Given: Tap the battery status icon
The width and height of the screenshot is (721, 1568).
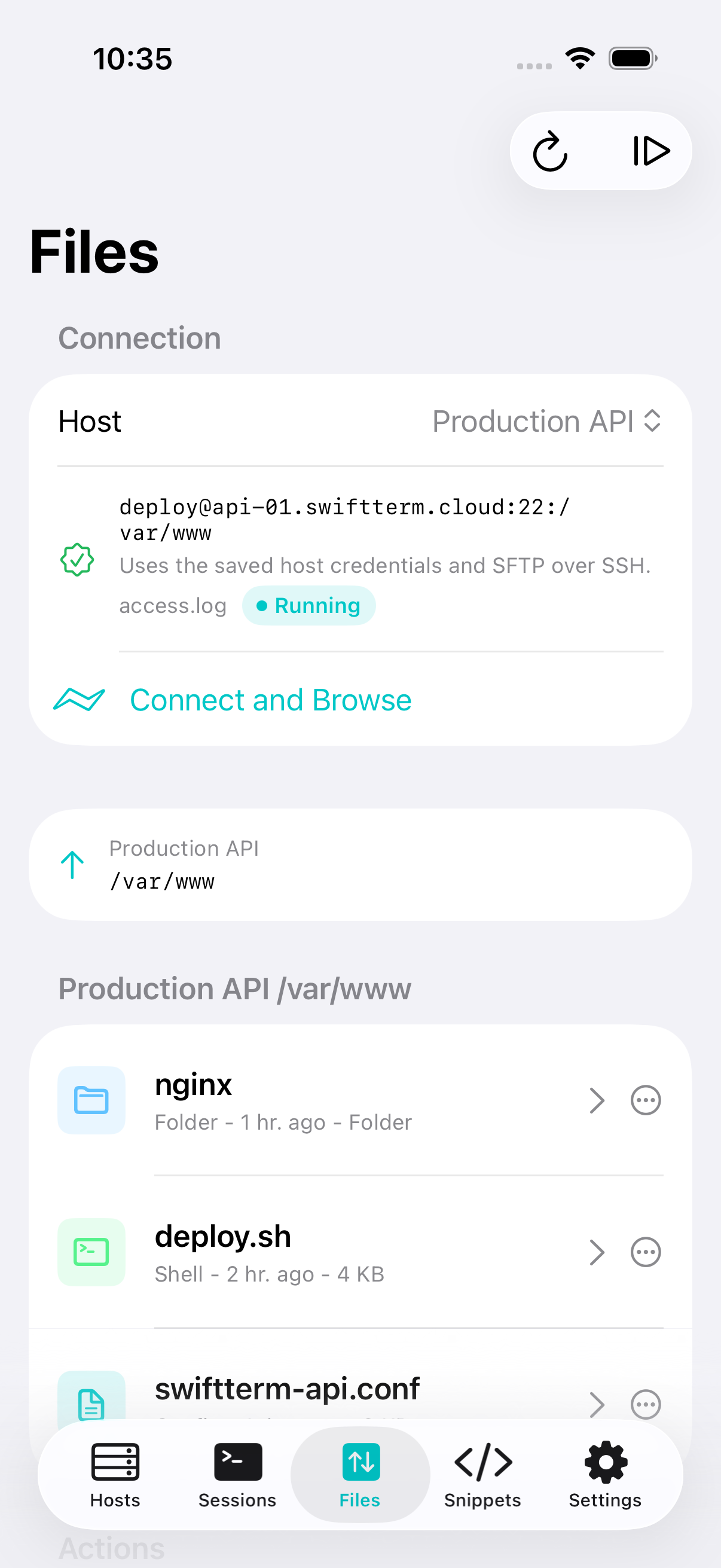Looking at the screenshot, I should pos(633,59).
